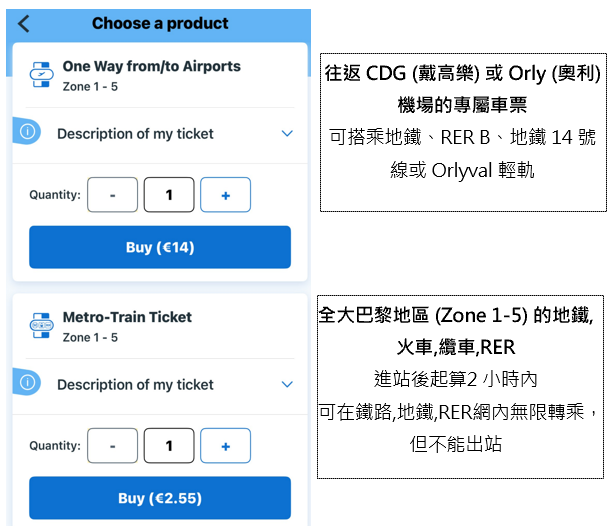Open Description of my ticket under Metro-Train
Image resolution: width=612 pixels, height=526 pixels.
(x=135, y=385)
